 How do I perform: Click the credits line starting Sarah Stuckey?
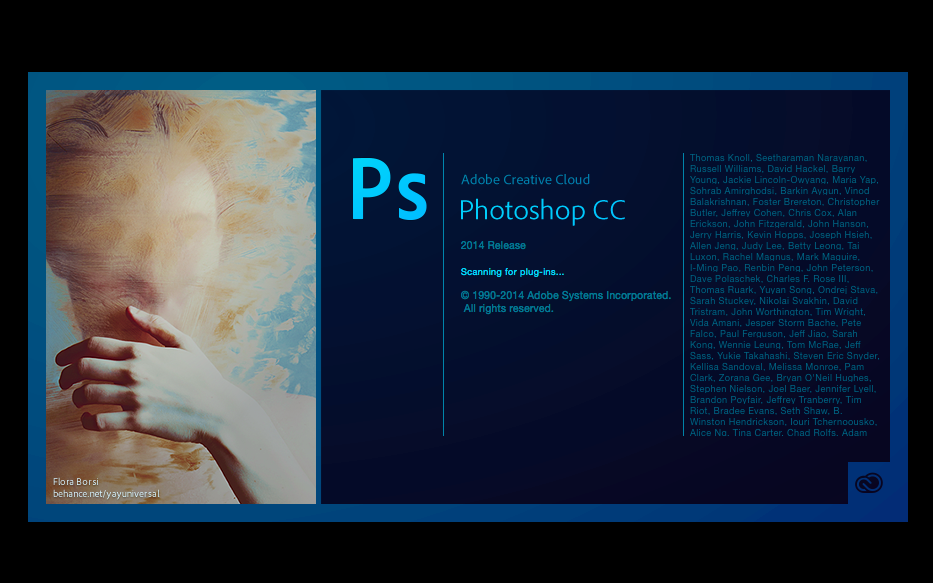click(x=774, y=301)
